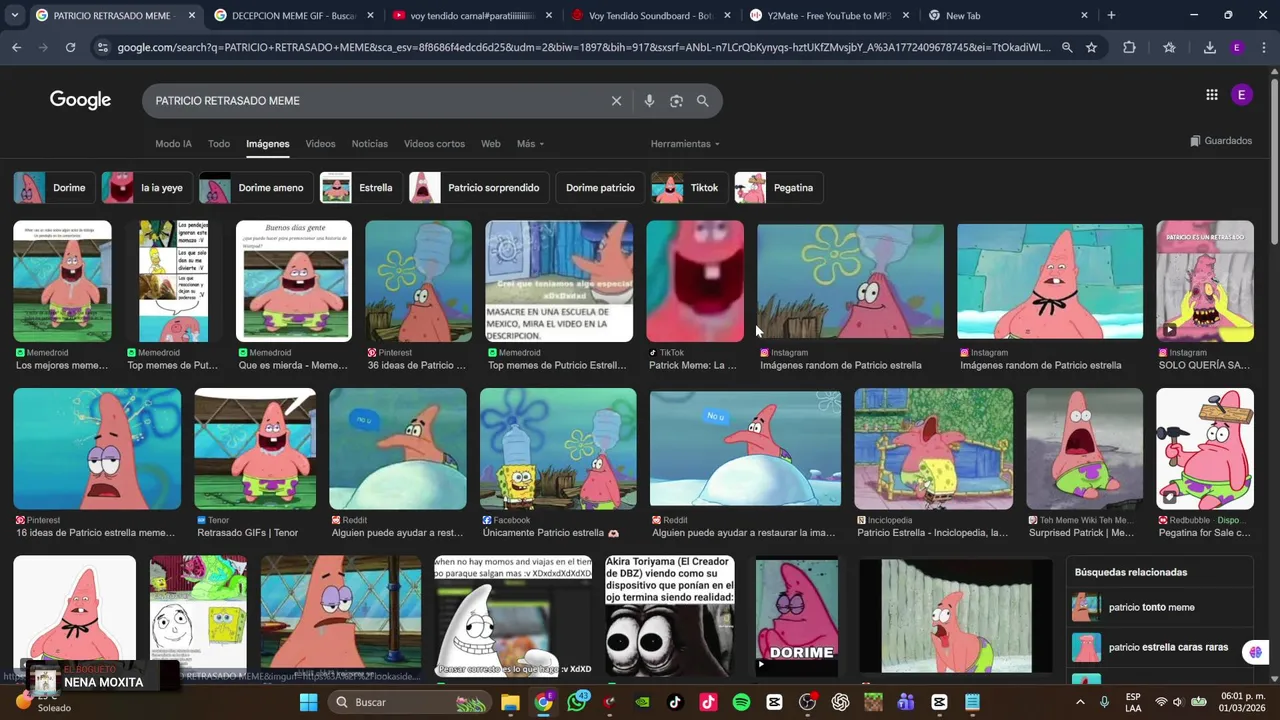
Task: Open a new browser tab
Action: (x=1111, y=15)
